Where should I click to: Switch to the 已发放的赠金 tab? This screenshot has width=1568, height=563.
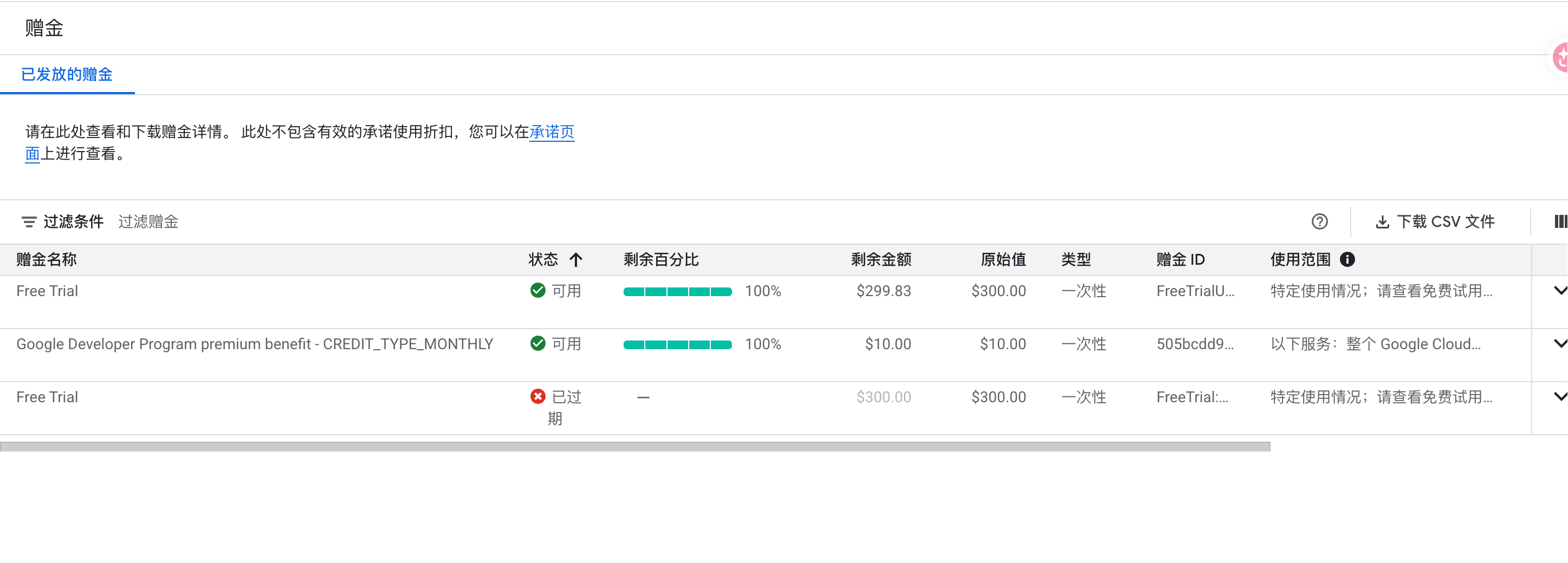coord(67,74)
